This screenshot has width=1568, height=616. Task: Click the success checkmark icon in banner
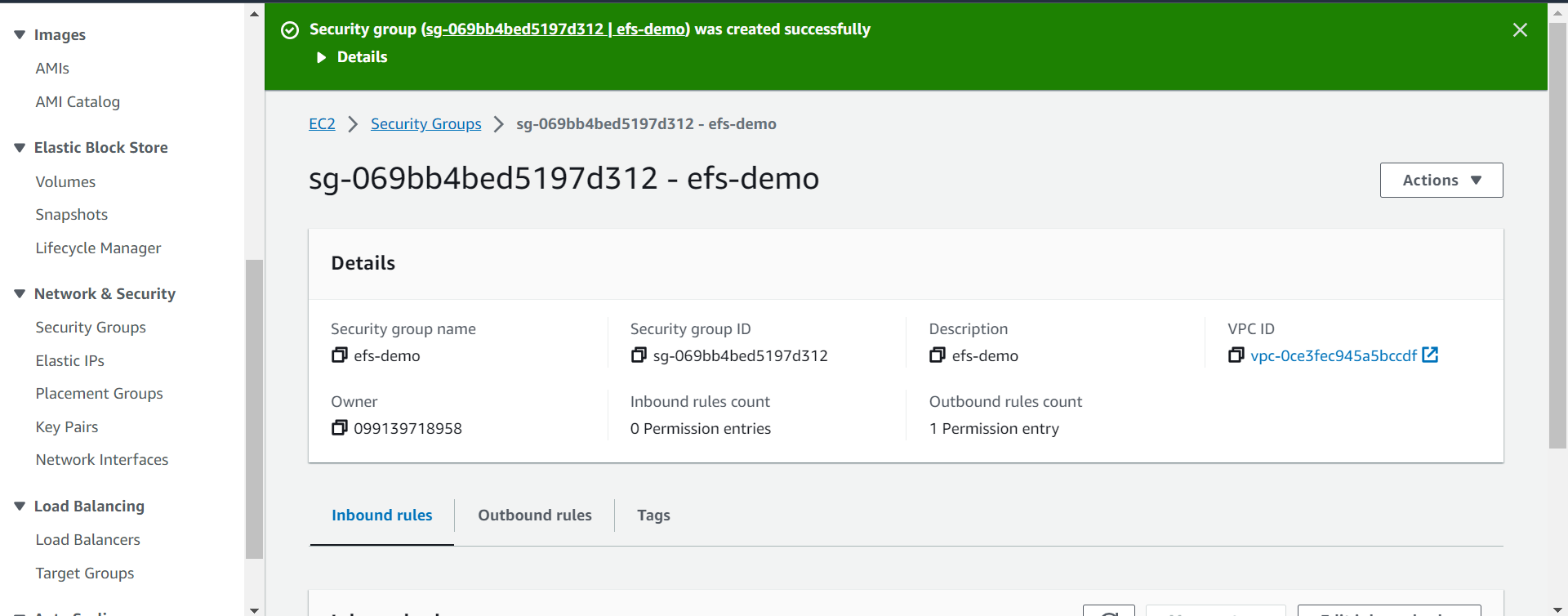(x=290, y=30)
